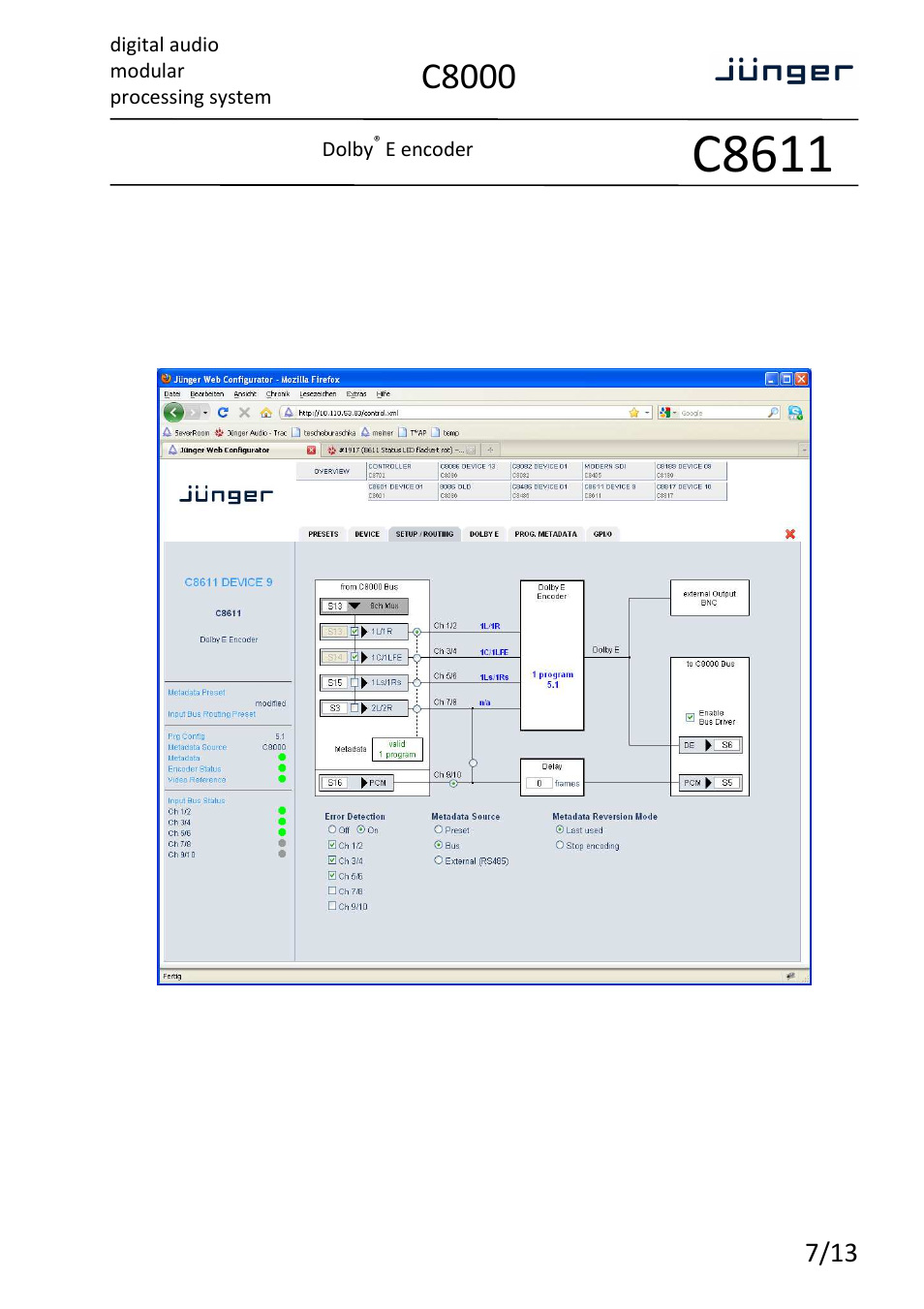Reload the page with the refresh icon
Viewport: 924px width, 1309px height.
point(223,413)
